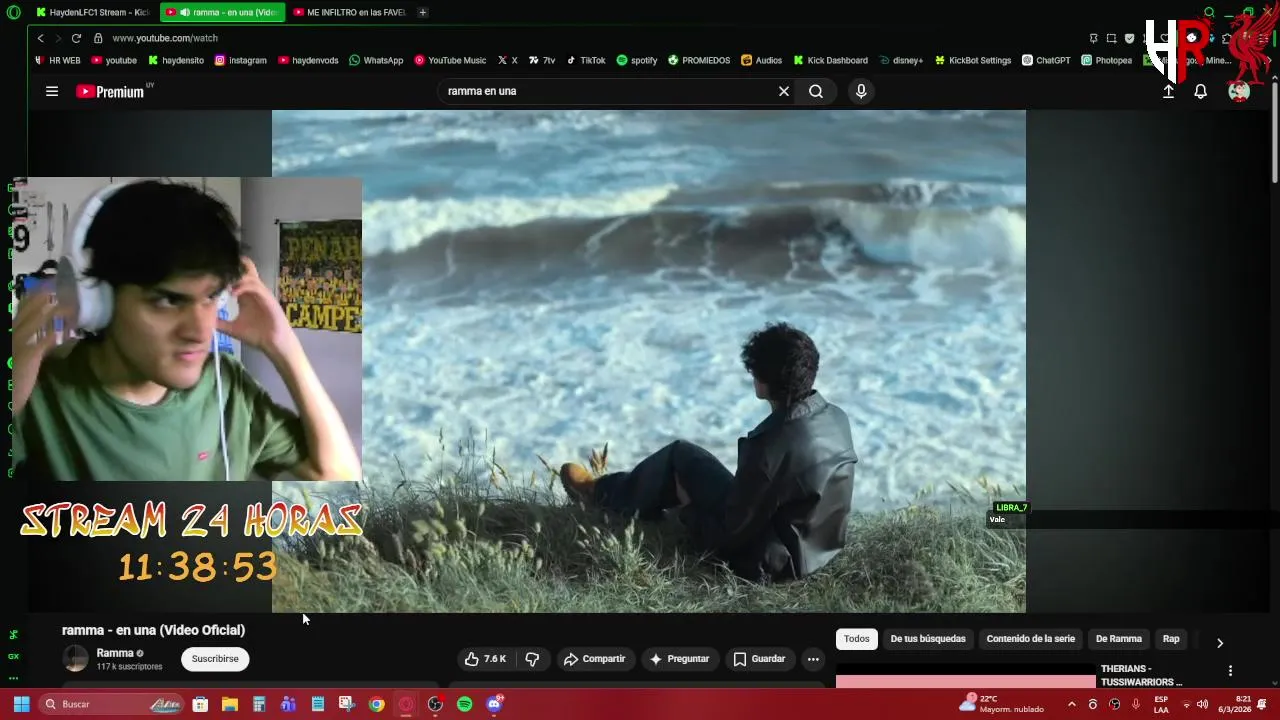The image size is (1280, 720).
Task: Switch to 'ME INFILTRO en las FAVEL' tab
Action: tap(349, 12)
